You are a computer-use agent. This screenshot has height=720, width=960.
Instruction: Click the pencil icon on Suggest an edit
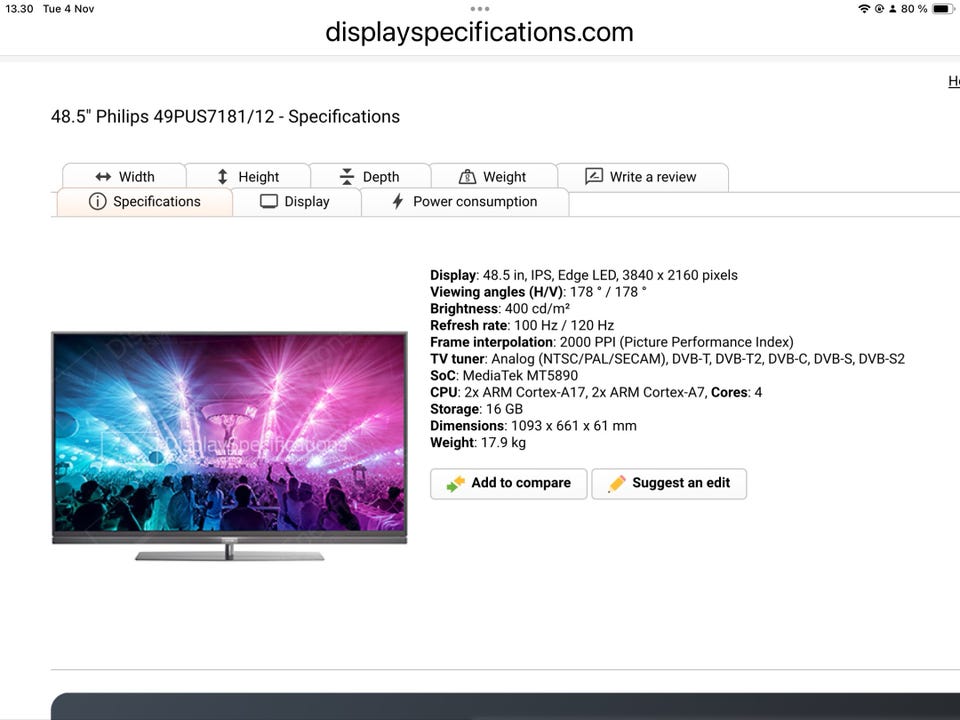[617, 484]
